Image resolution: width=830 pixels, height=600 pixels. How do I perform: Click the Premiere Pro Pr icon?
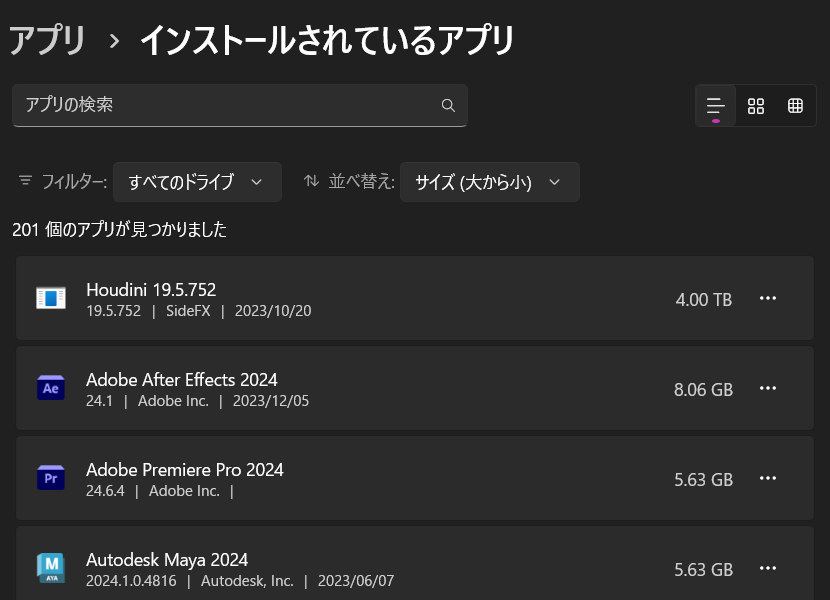pos(51,478)
